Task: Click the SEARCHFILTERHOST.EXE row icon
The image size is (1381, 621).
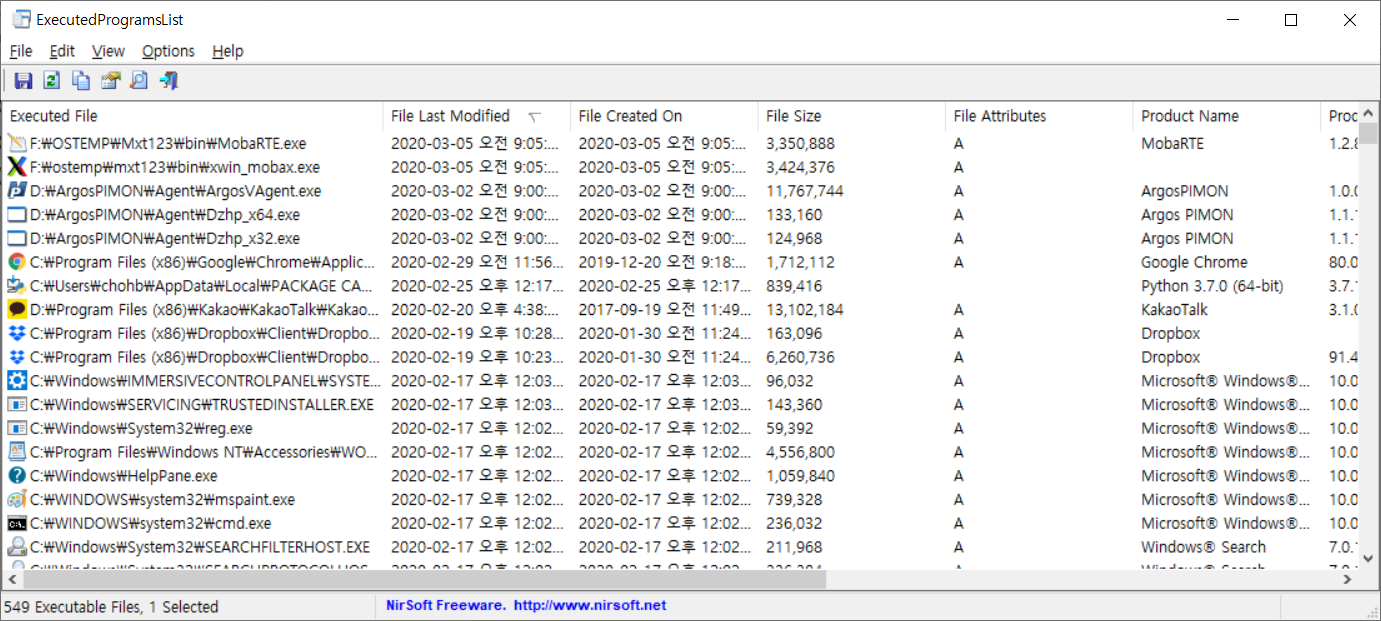Action: [x=17, y=547]
